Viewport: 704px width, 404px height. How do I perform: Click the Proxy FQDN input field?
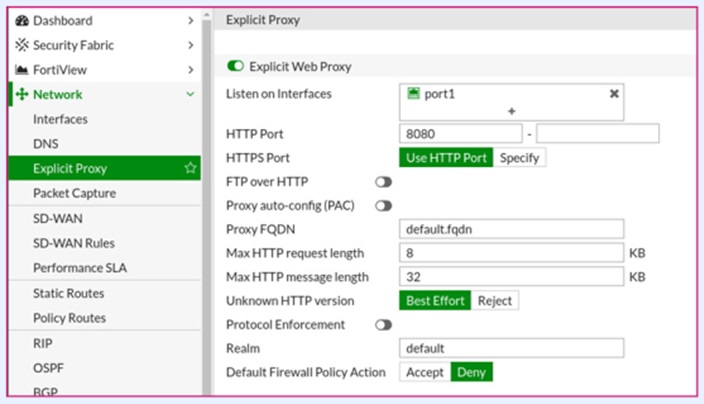pos(511,229)
